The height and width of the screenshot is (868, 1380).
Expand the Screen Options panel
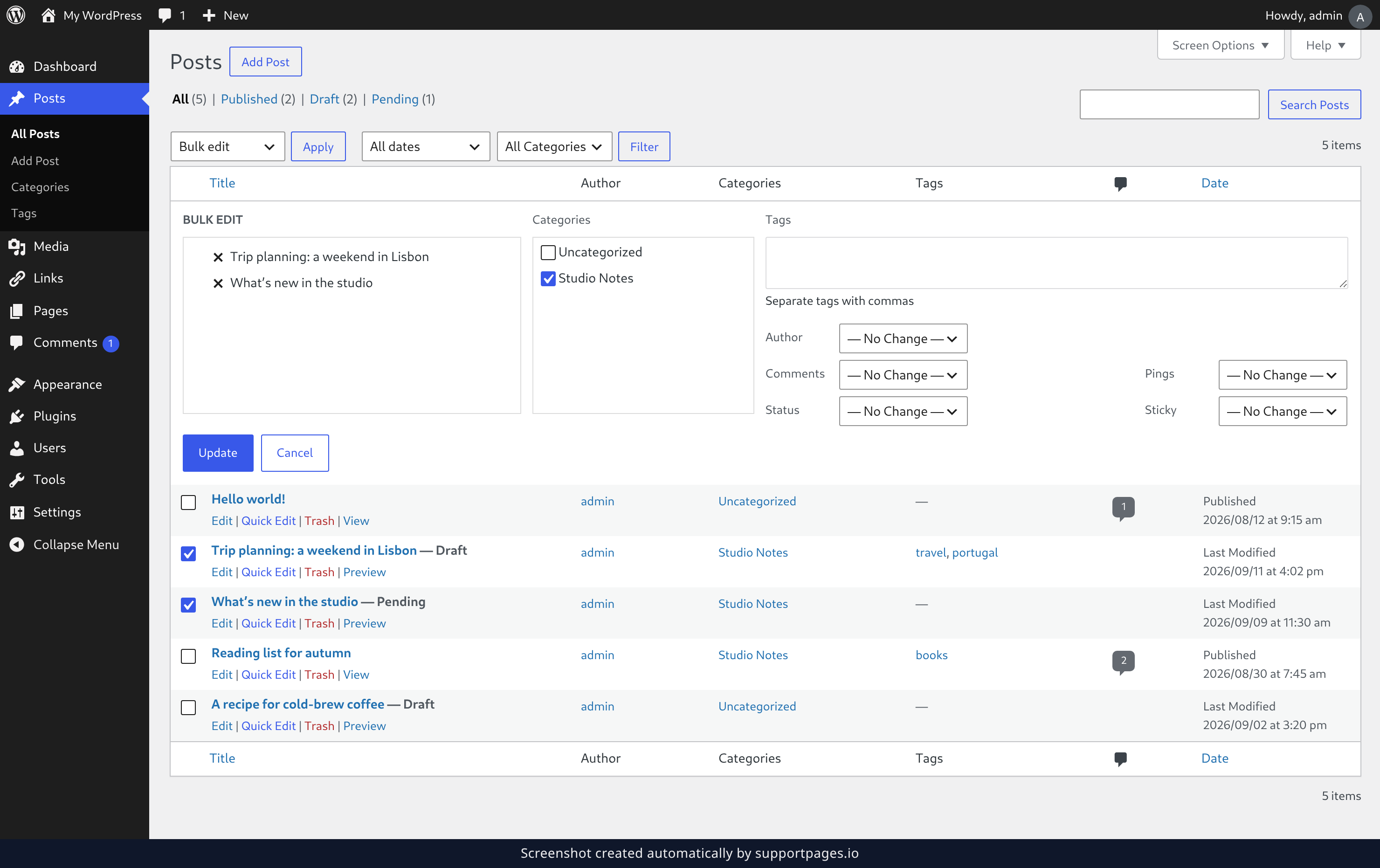(1220, 45)
